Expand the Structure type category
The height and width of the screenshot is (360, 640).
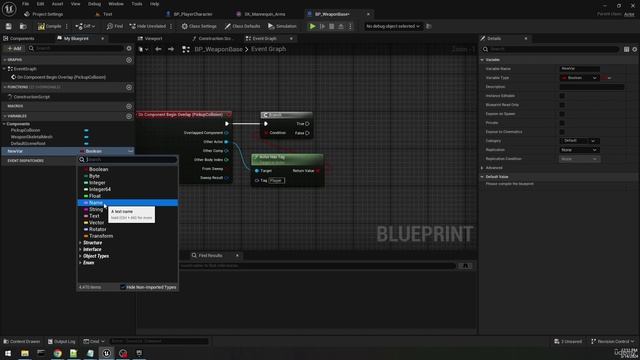coord(80,243)
